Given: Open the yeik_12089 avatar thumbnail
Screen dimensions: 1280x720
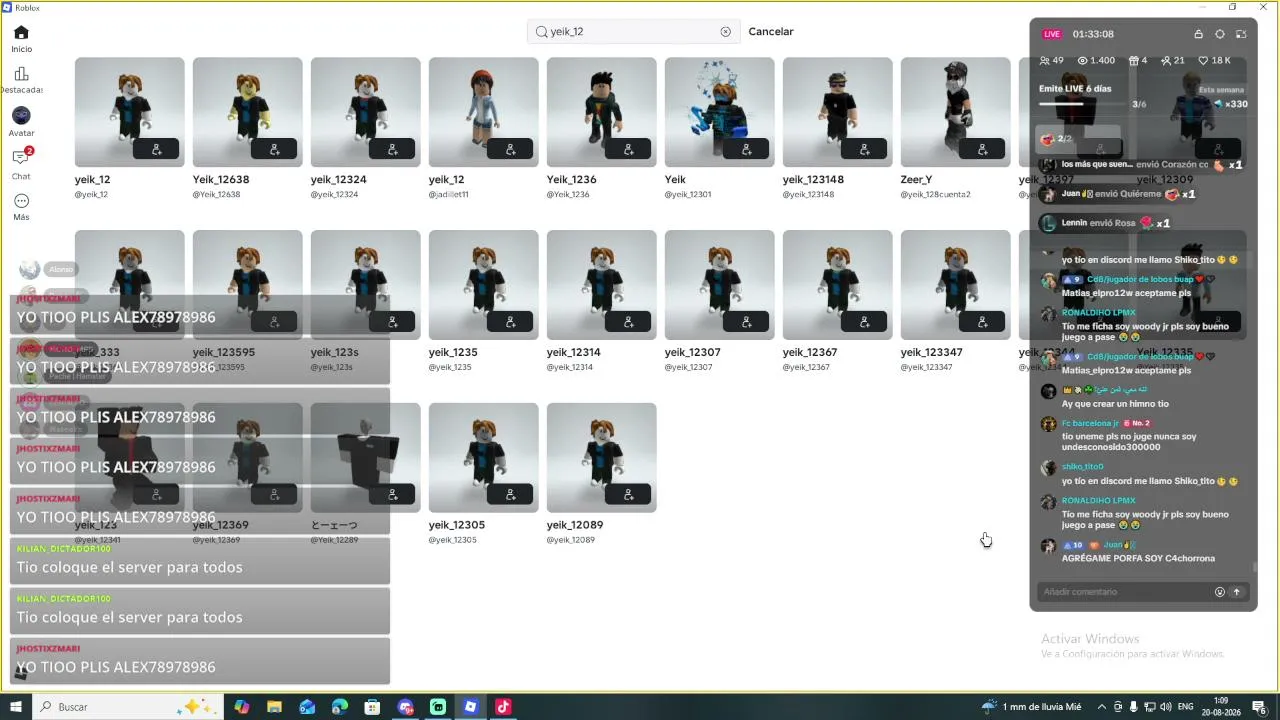Looking at the screenshot, I should tap(601, 458).
